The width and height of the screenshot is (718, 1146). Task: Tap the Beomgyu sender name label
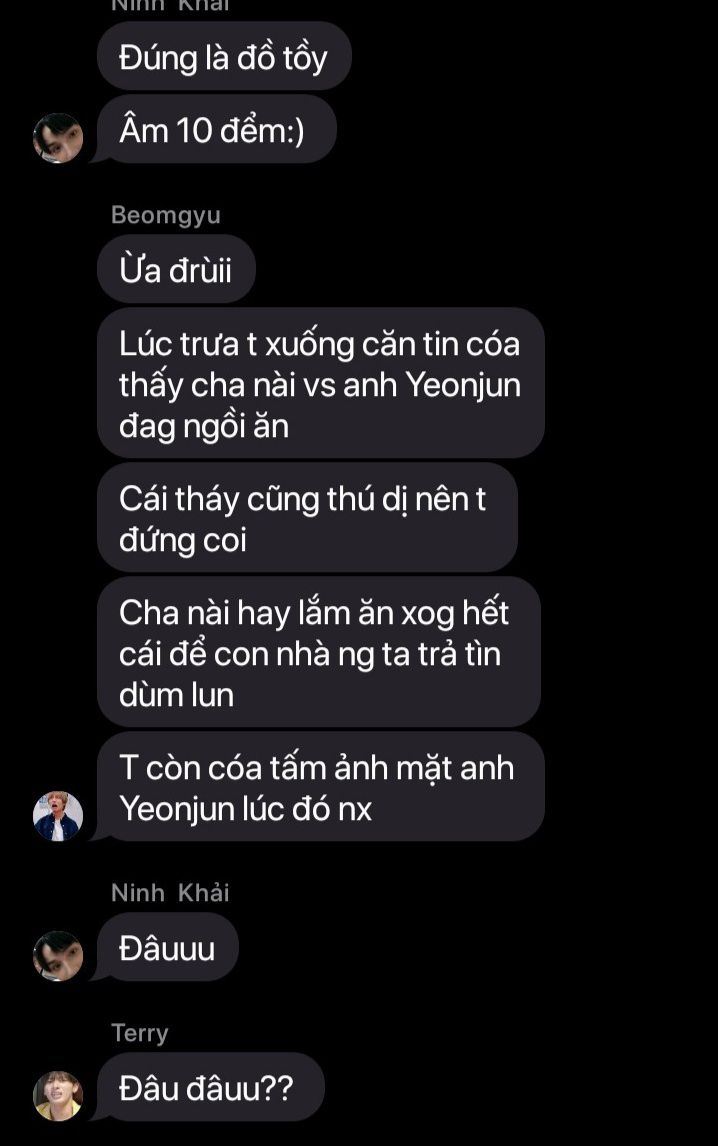pos(166,215)
